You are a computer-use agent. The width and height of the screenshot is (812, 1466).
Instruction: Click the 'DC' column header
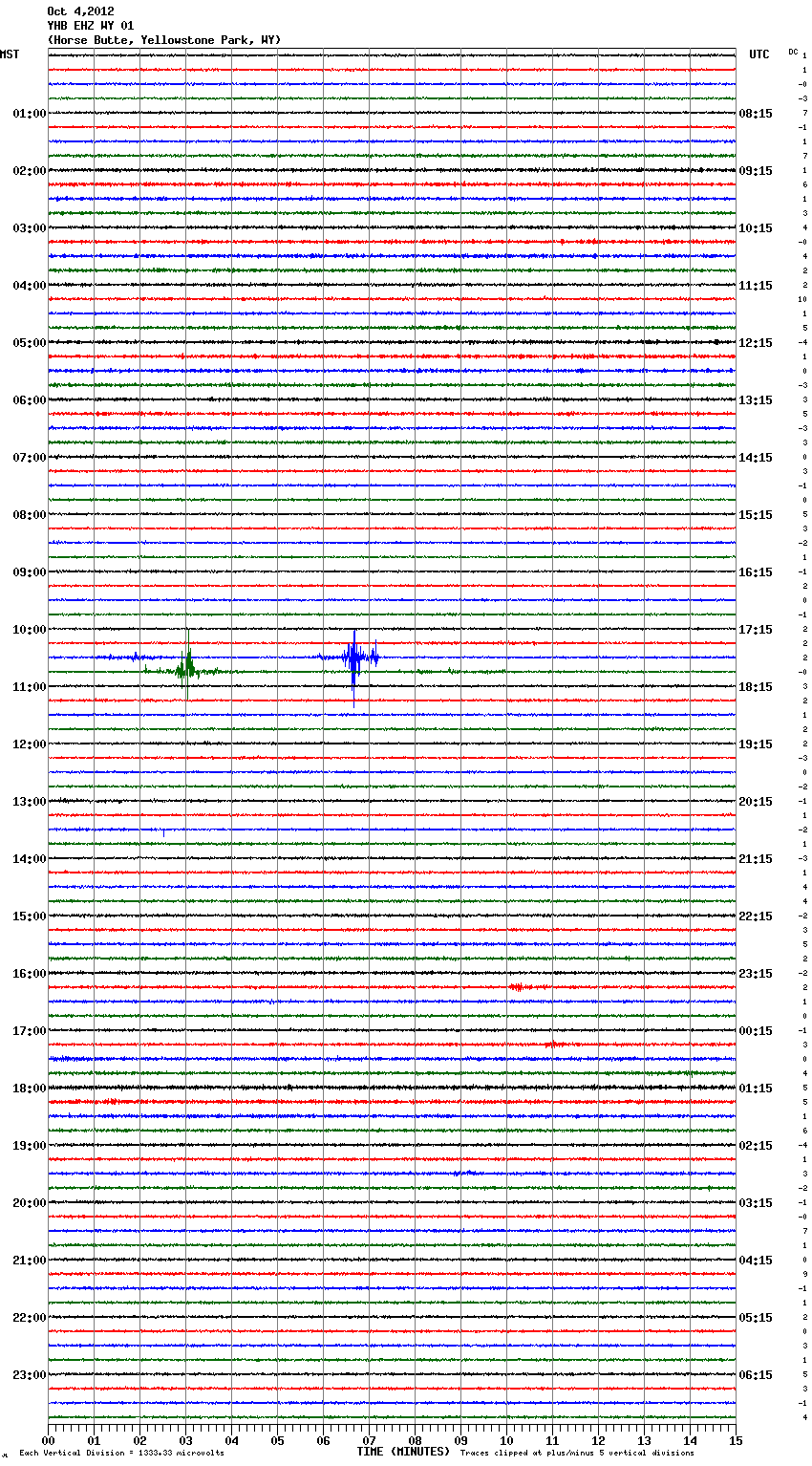click(x=793, y=52)
